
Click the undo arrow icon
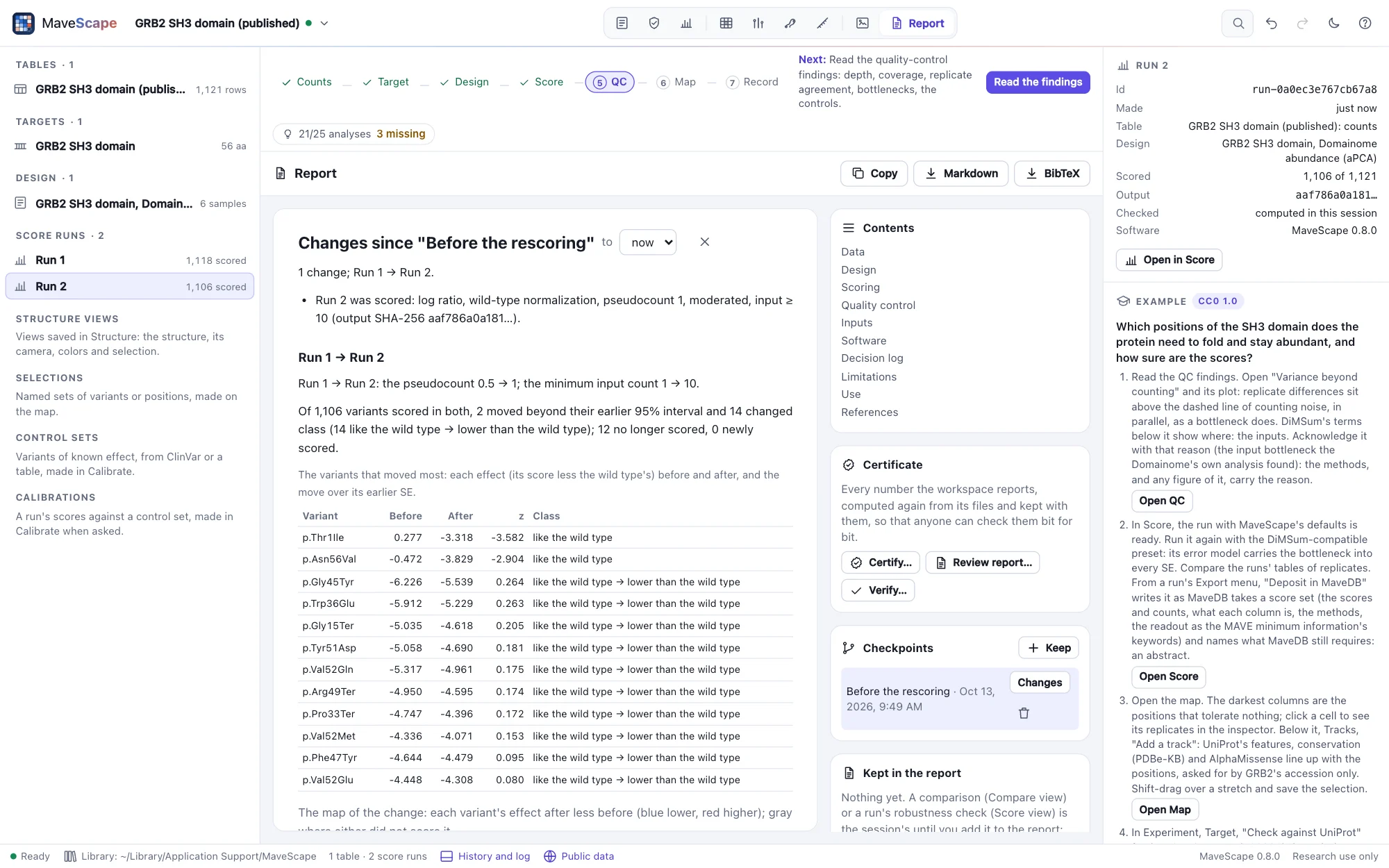click(x=1271, y=23)
